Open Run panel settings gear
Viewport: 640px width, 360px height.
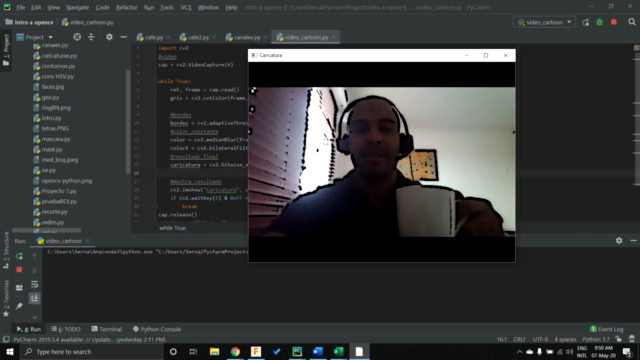619,241
